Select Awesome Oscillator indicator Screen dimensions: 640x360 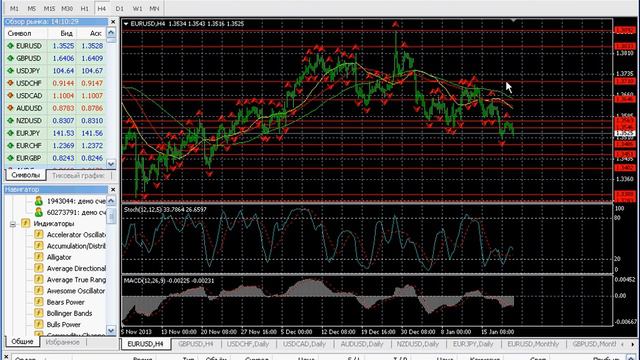[76, 291]
